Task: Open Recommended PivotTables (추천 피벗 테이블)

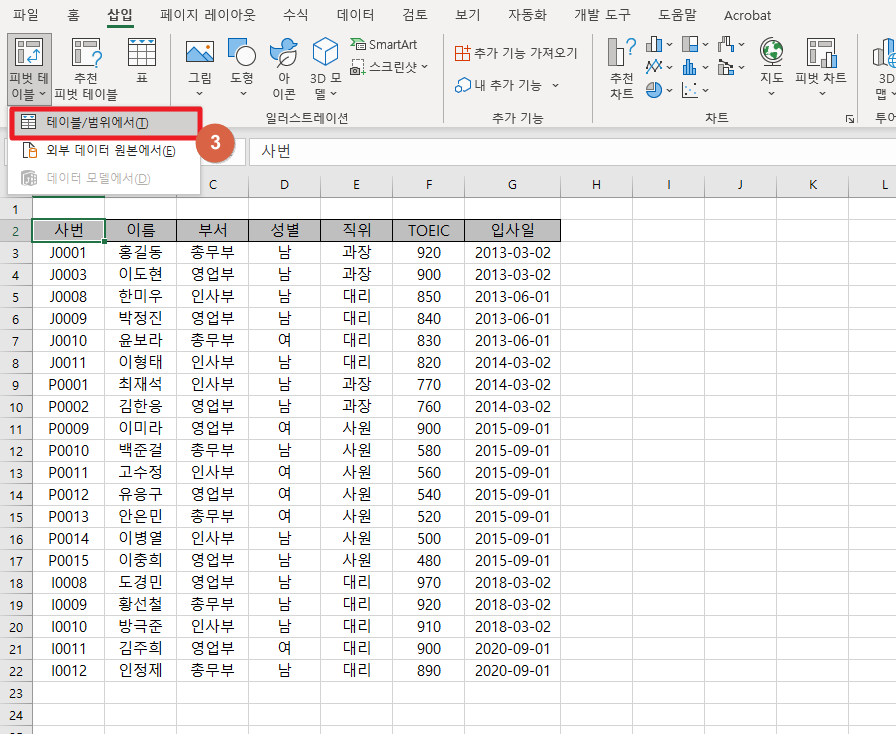Action: tap(86, 69)
